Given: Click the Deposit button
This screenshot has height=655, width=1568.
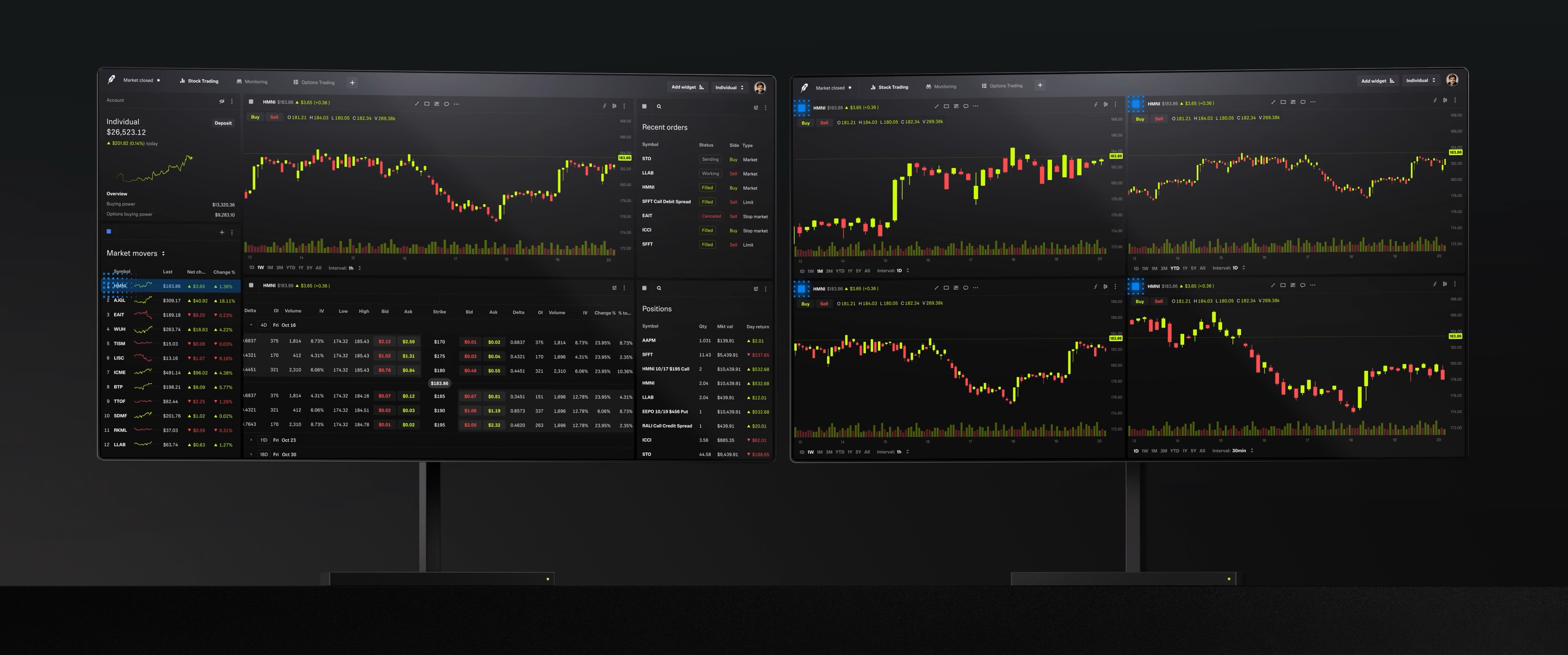Looking at the screenshot, I should 223,122.
